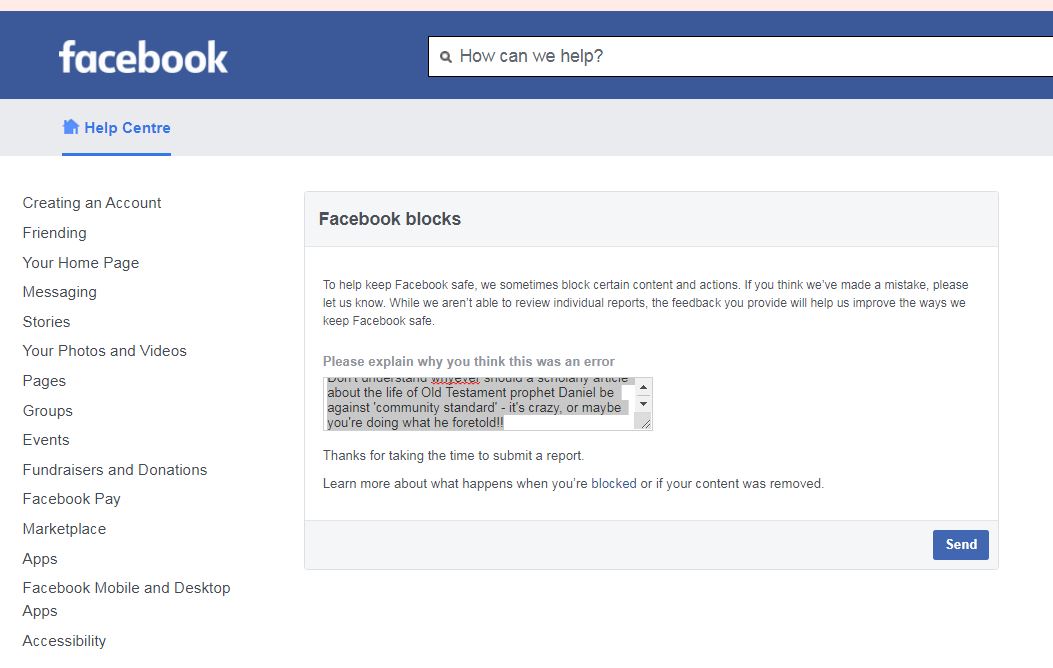Go to Your Home Page topic
The image size is (1053, 668).
[81, 263]
